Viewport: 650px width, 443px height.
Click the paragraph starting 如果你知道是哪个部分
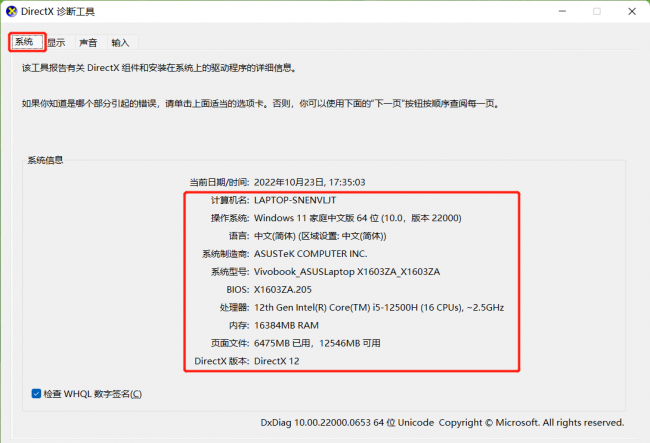tap(261, 104)
